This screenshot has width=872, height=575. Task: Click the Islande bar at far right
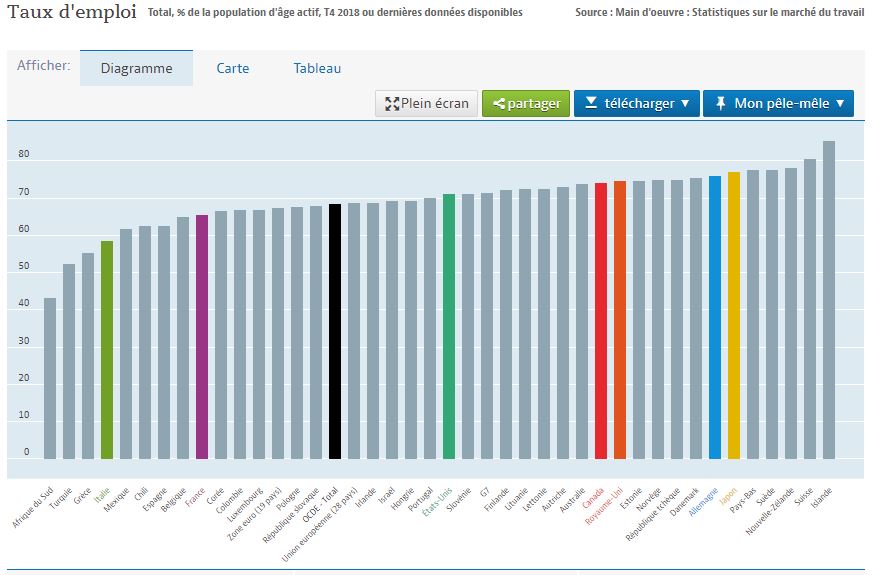click(829, 300)
